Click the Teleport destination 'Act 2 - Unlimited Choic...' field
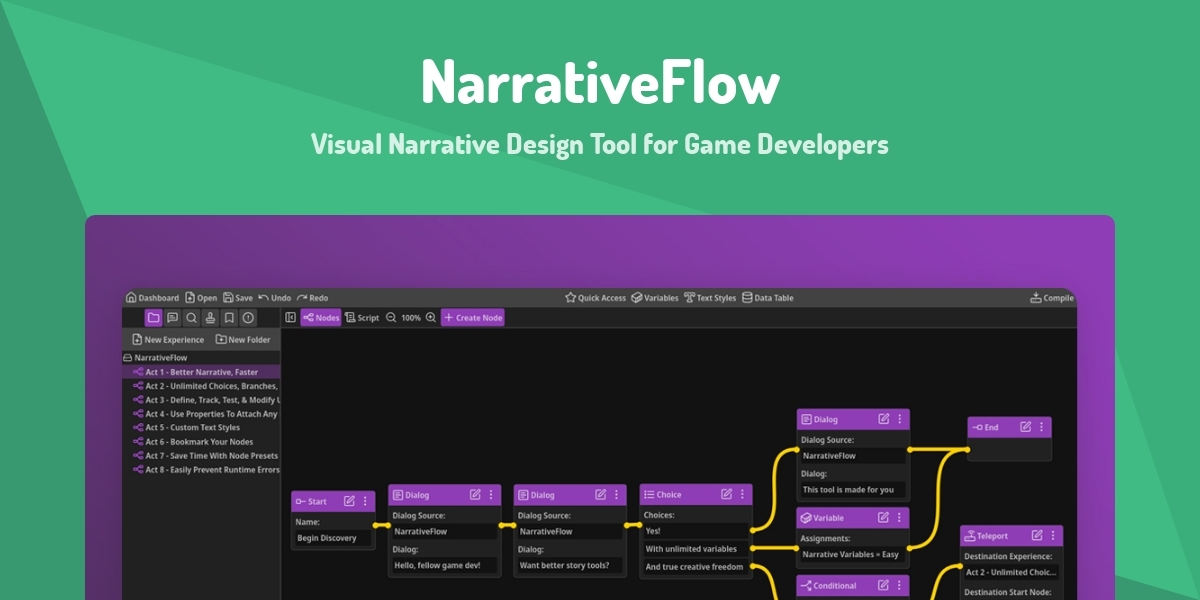The image size is (1200, 600). 1011,573
